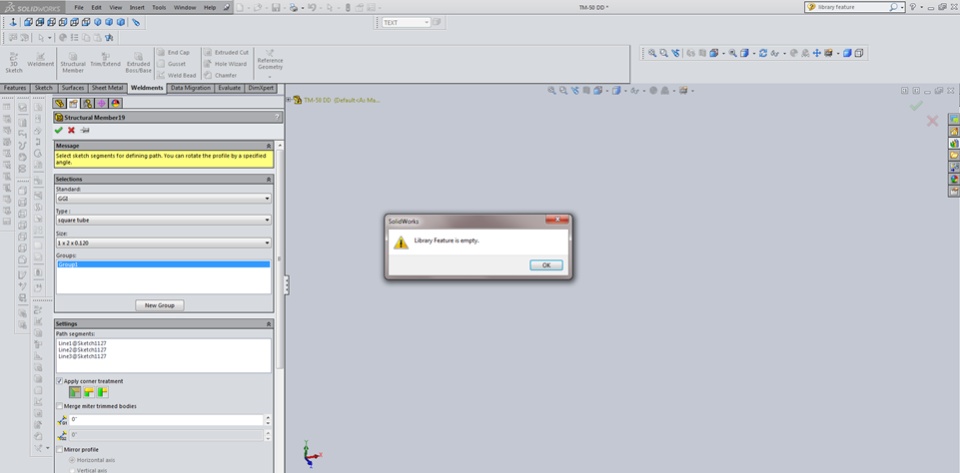Accept Structural Member19 with the green checkmark
The image size is (960, 473).
(59, 130)
